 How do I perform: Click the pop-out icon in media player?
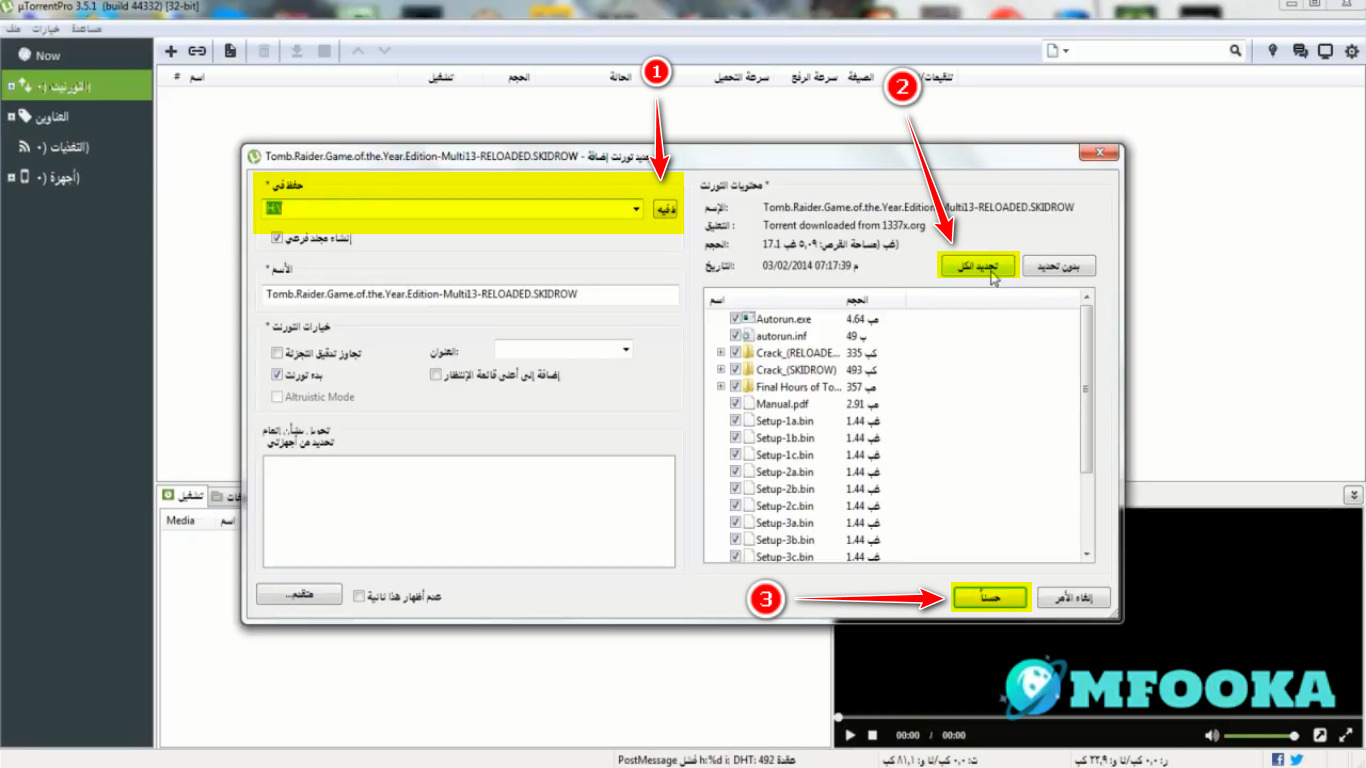(x=1320, y=735)
